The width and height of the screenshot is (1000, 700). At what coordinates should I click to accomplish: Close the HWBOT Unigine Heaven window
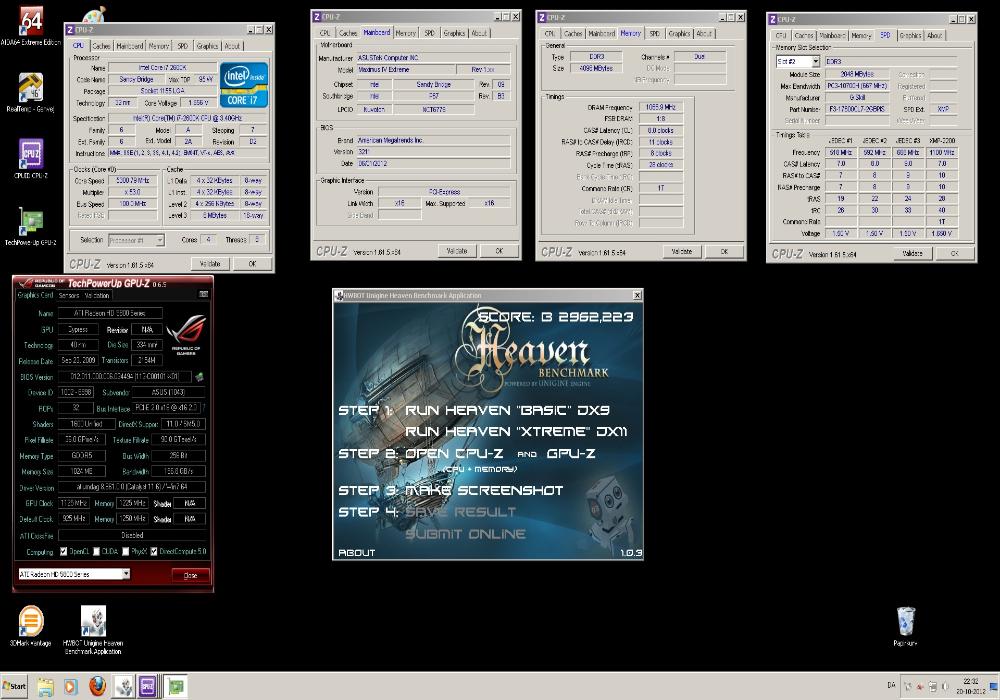point(636,295)
